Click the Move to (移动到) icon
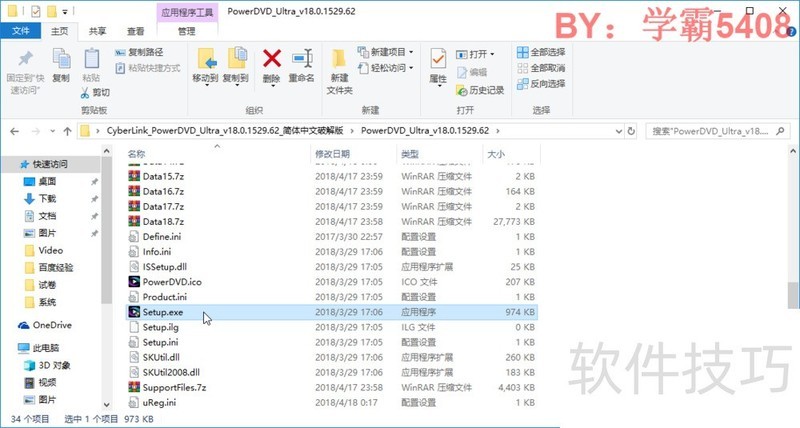Screen dimensions: 800x428 (206, 59)
